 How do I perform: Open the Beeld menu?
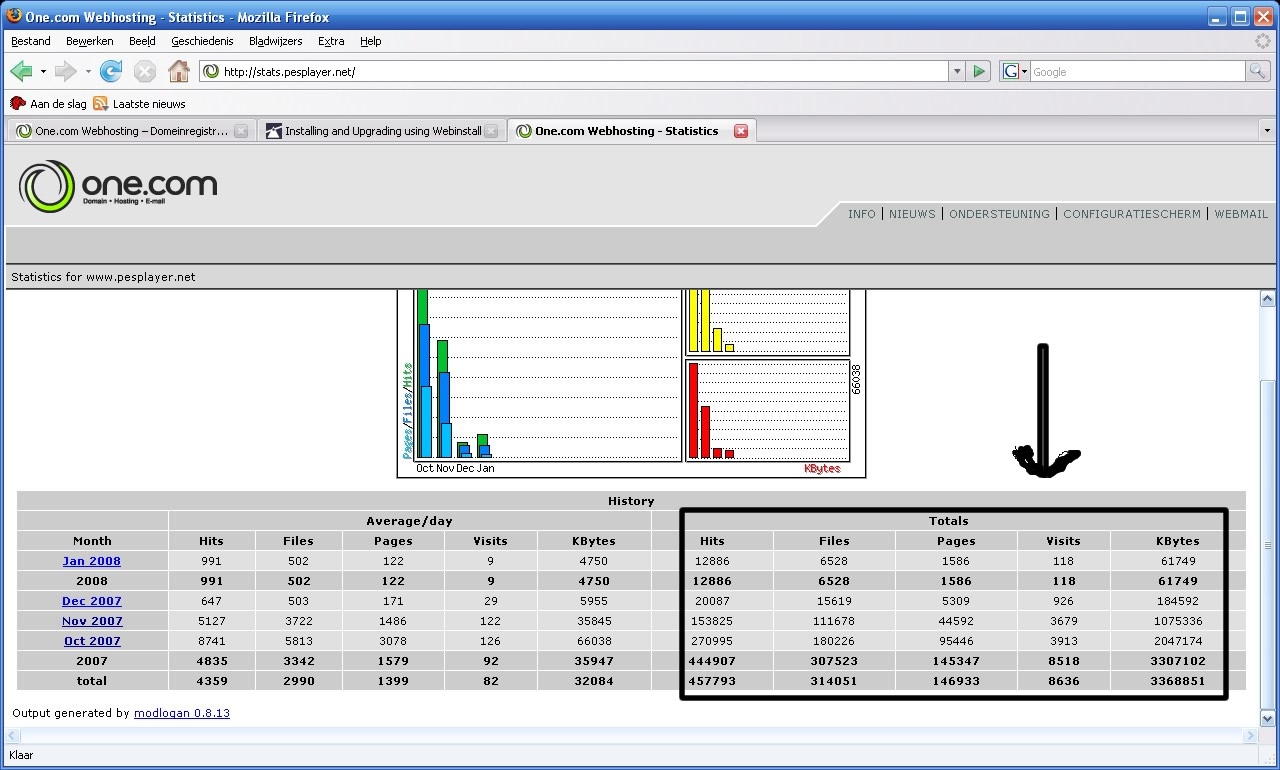coord(143,41)
